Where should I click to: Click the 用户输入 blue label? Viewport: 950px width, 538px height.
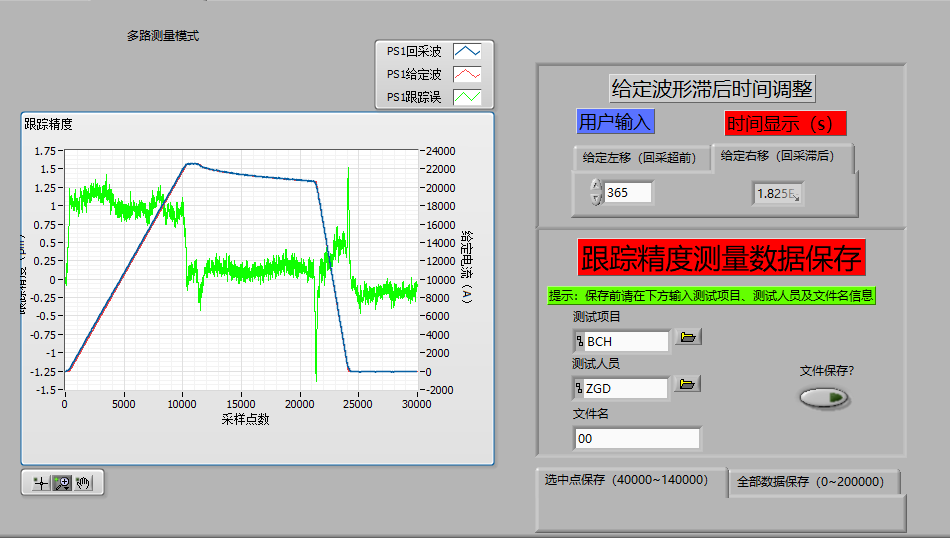point(615,122)
